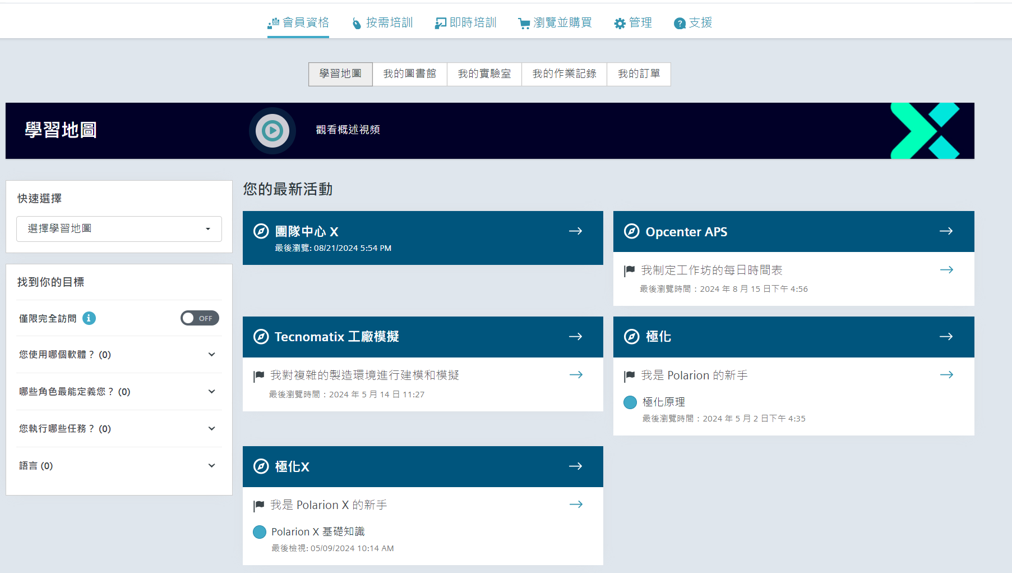This screenshot has height=573, width=1012.
Task: Click the compass icon on 極化X card
Action: click(261, 466)
